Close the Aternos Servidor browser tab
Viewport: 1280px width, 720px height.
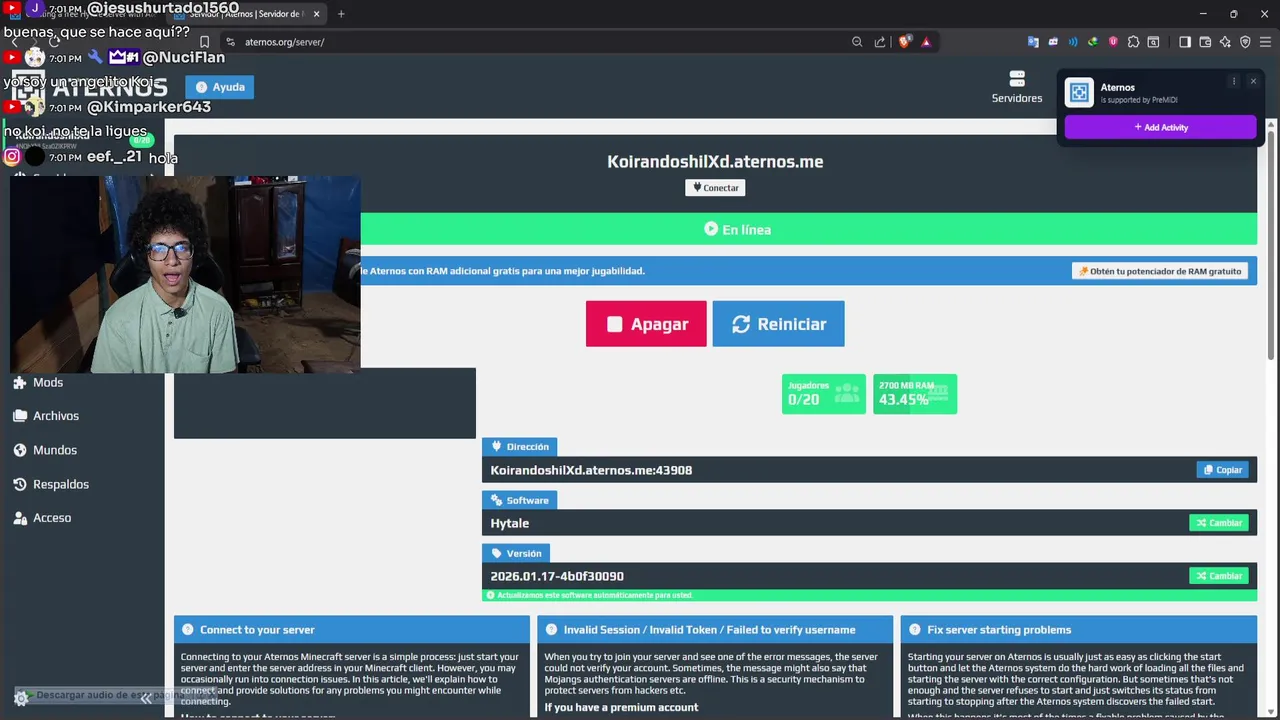click(x=317, y=14)
